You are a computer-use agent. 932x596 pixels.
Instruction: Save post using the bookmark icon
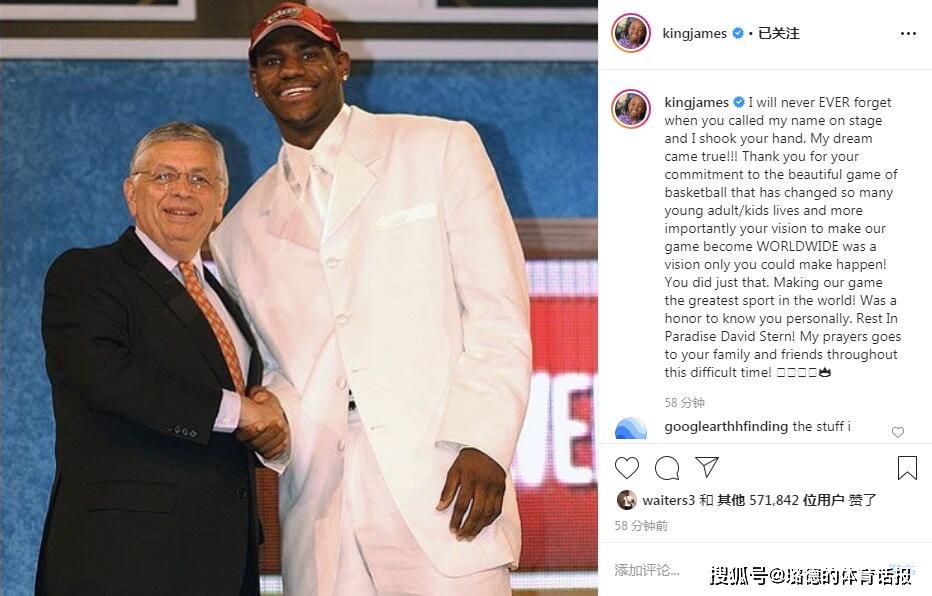point(907,468)
